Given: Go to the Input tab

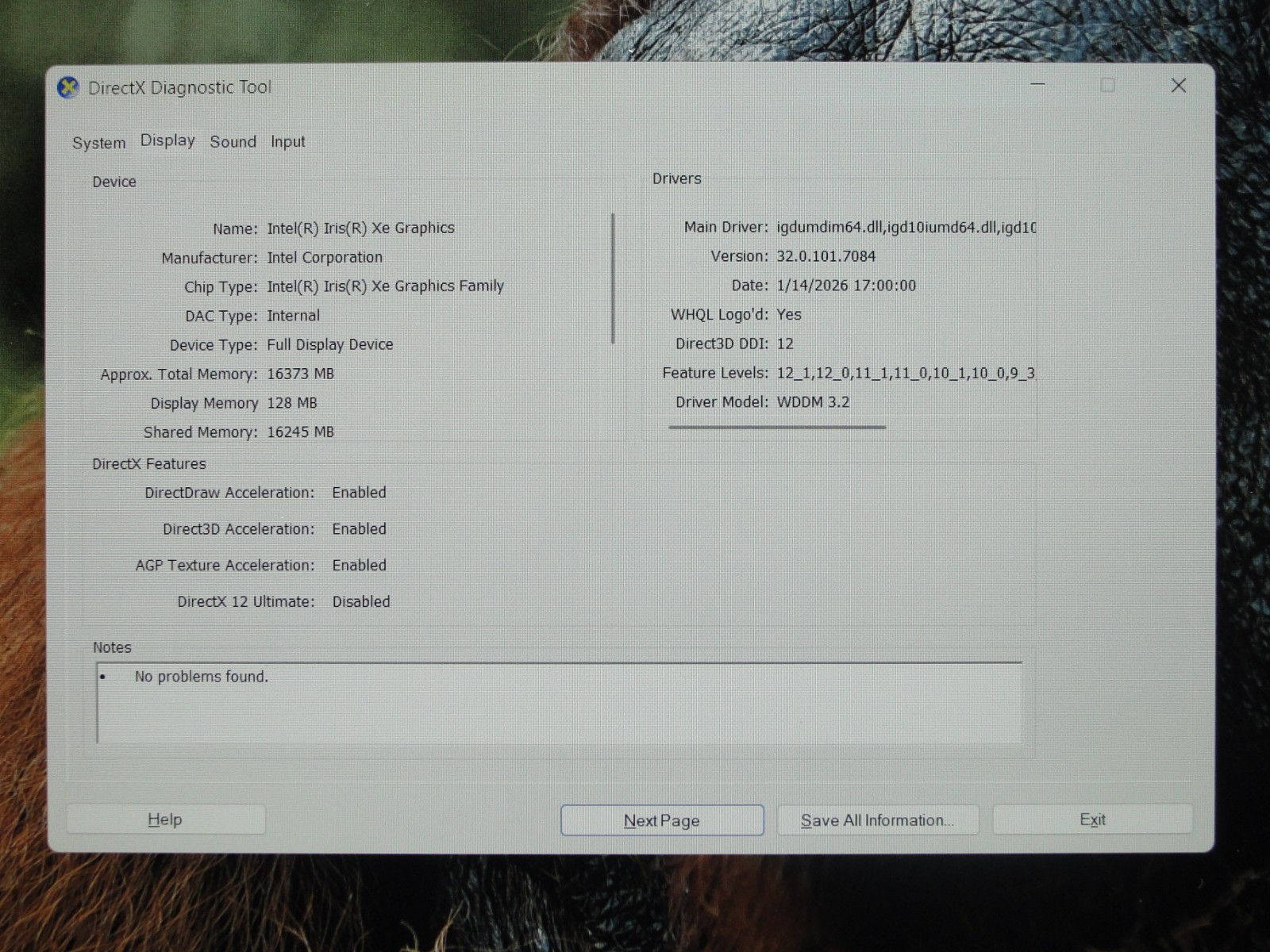Looking at the screenshot, I should [287, 141].
